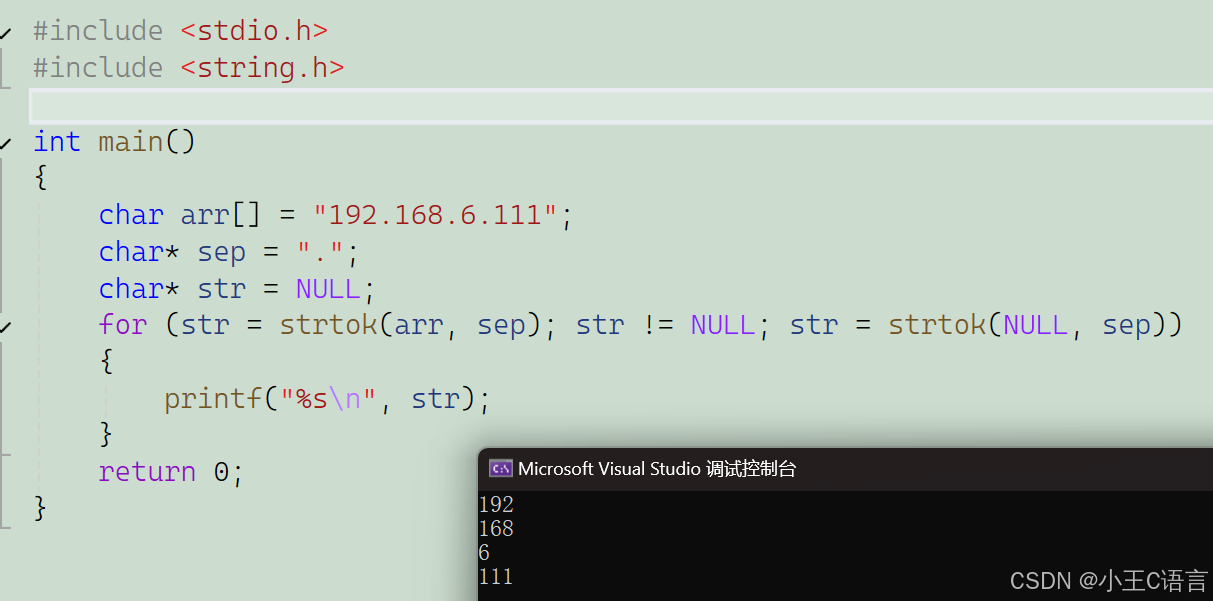Click the '<string.h>' header name
The width and height of the screenshot is (1213, 601).
pos(262,68)
